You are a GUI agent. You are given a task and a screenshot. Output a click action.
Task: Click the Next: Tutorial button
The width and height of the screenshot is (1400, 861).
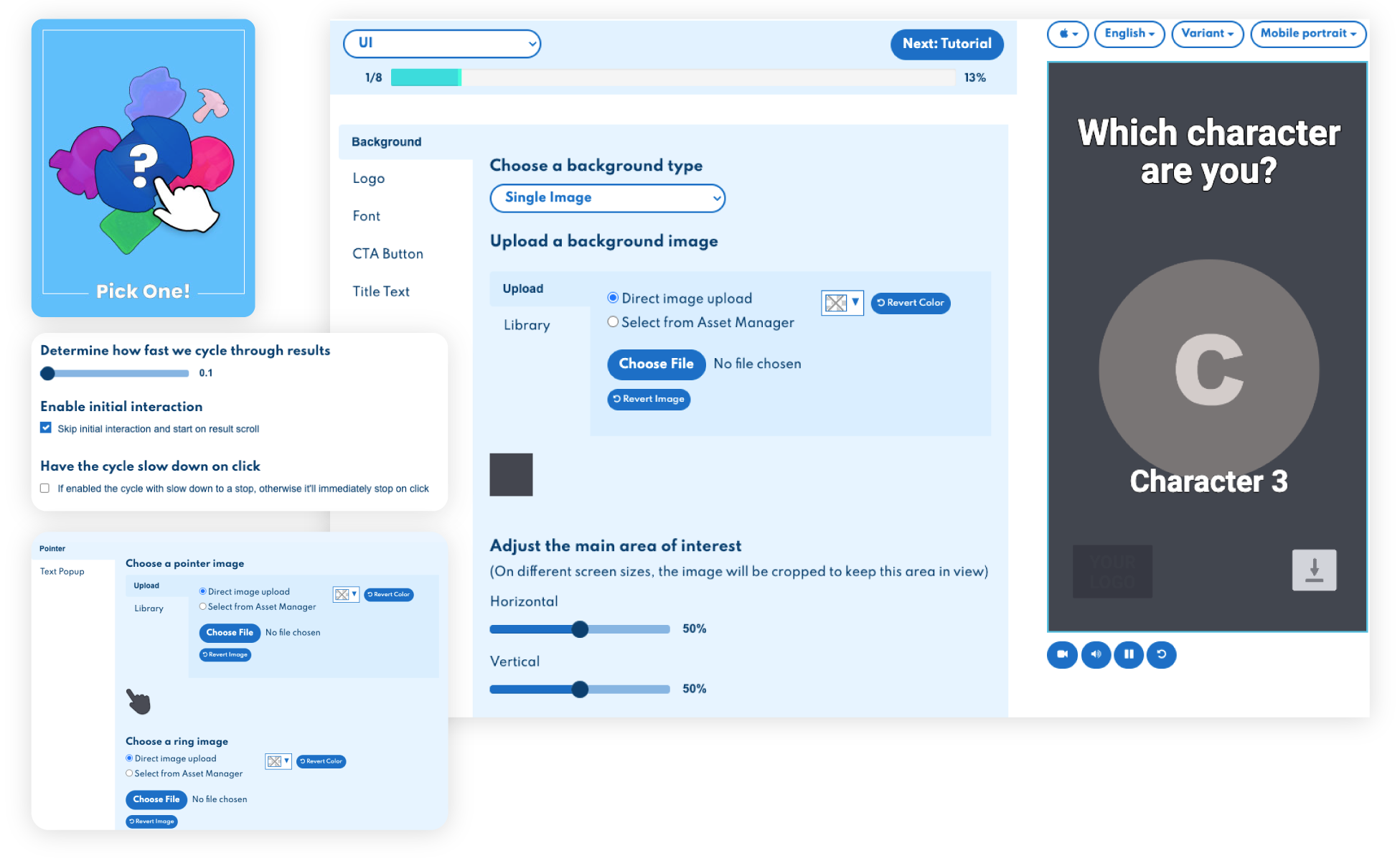(946, 44)
